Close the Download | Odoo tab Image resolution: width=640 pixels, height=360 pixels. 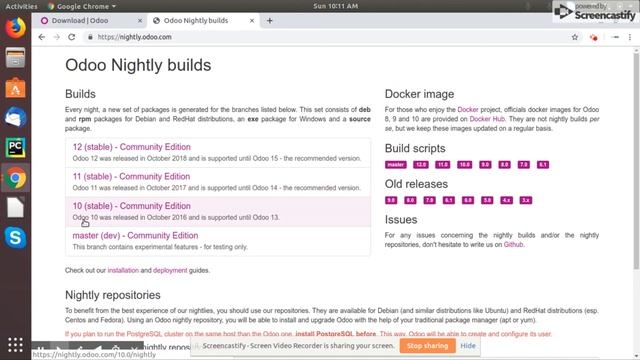[x=140, y=21]
